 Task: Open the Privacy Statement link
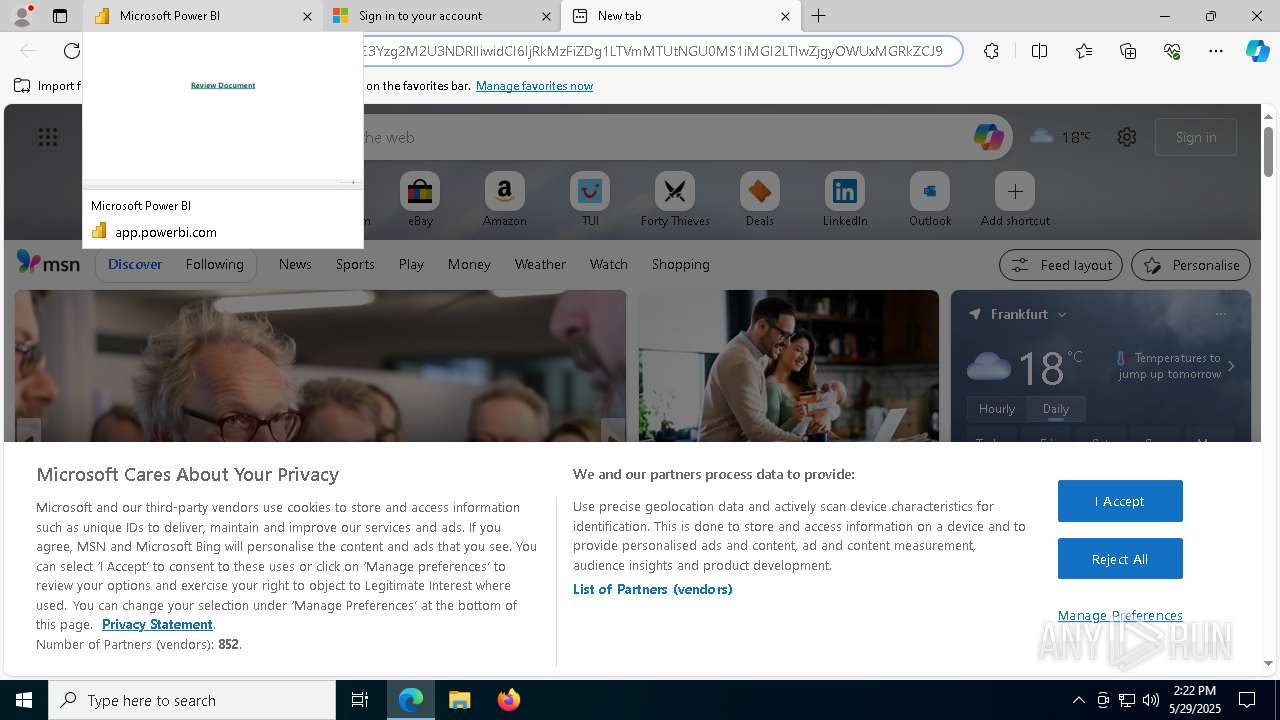tap(157, 624)
